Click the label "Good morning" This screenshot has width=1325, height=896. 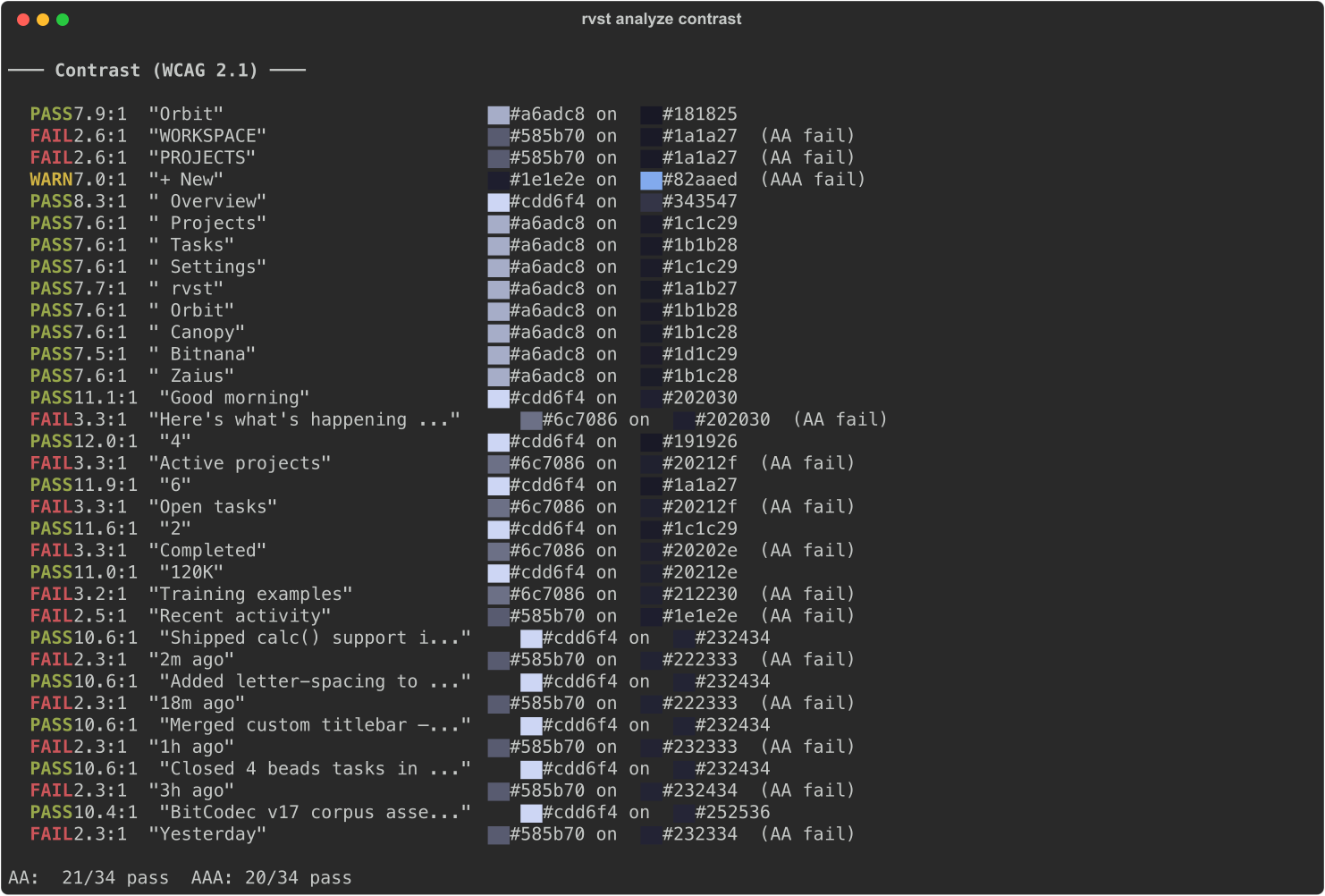[234, 398]
